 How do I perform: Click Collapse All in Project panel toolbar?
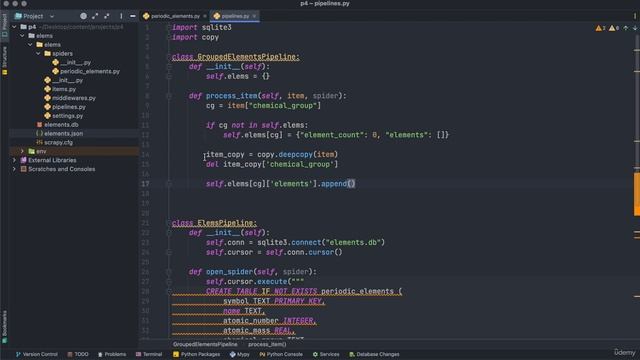point(107,16)
